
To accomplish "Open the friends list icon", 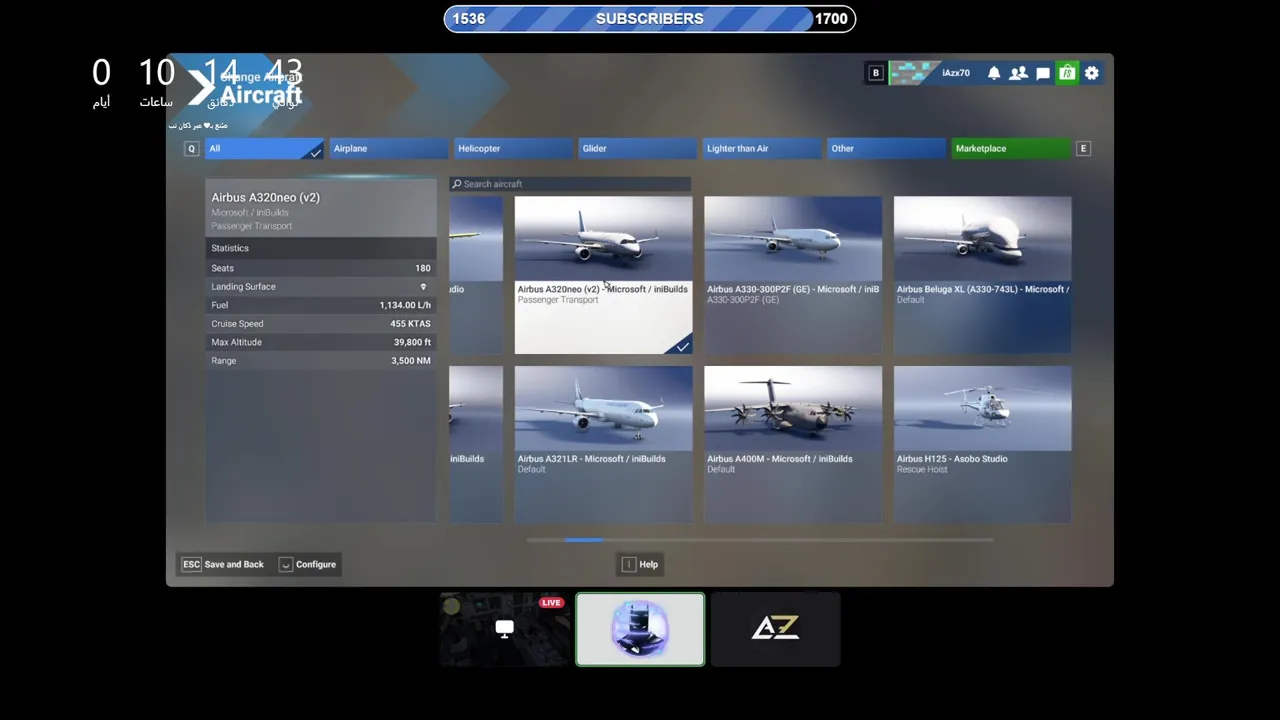I will [x=1018, y=73].
